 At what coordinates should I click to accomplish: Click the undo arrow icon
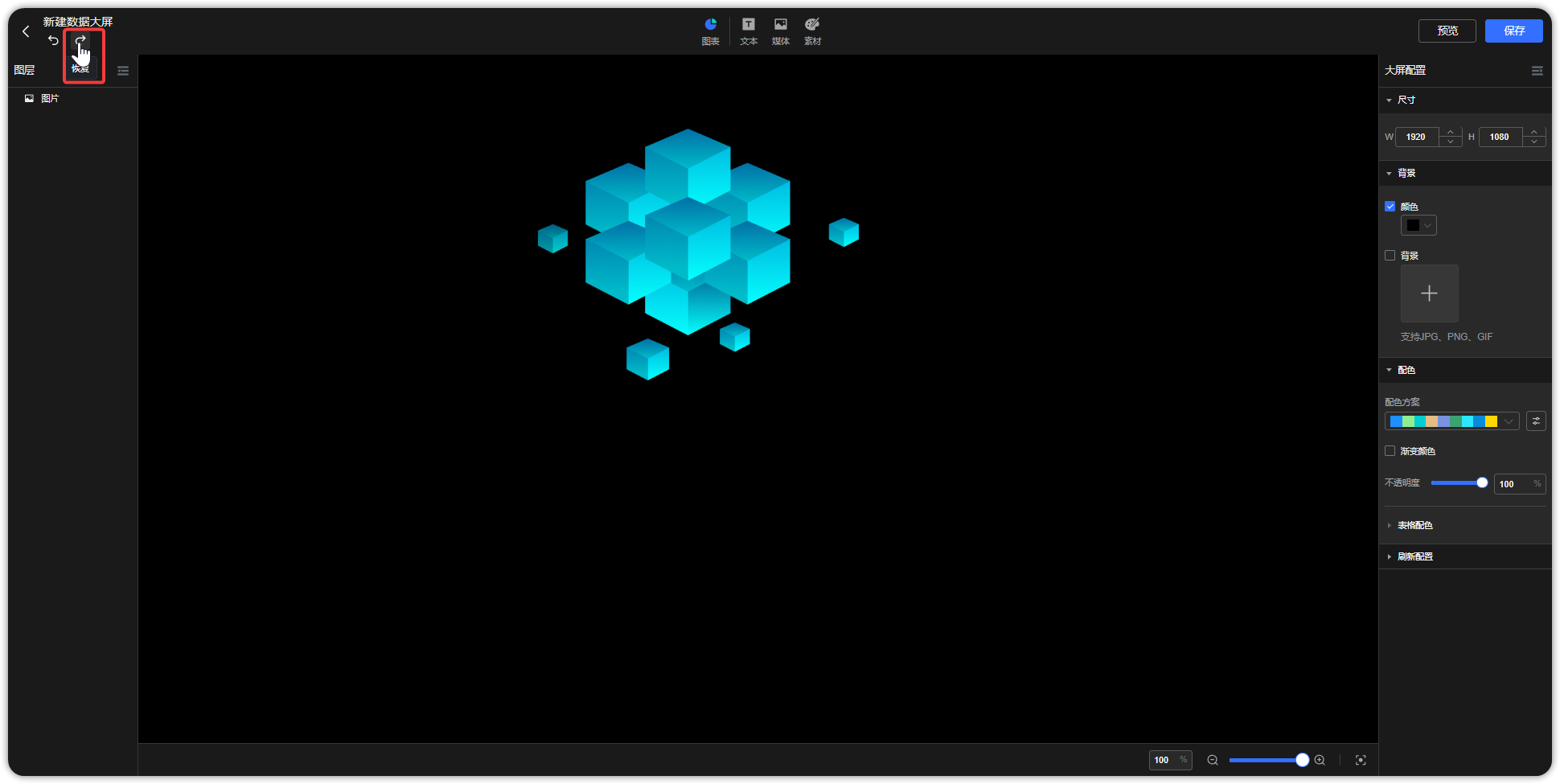53,40
